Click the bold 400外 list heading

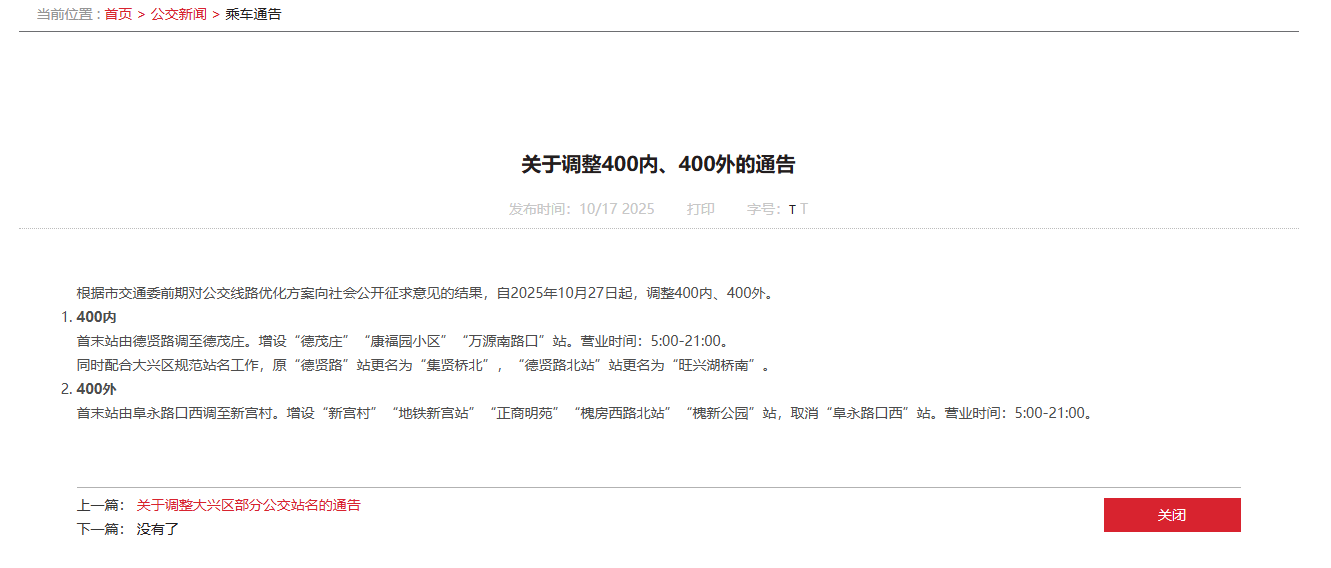click(96, 389)
